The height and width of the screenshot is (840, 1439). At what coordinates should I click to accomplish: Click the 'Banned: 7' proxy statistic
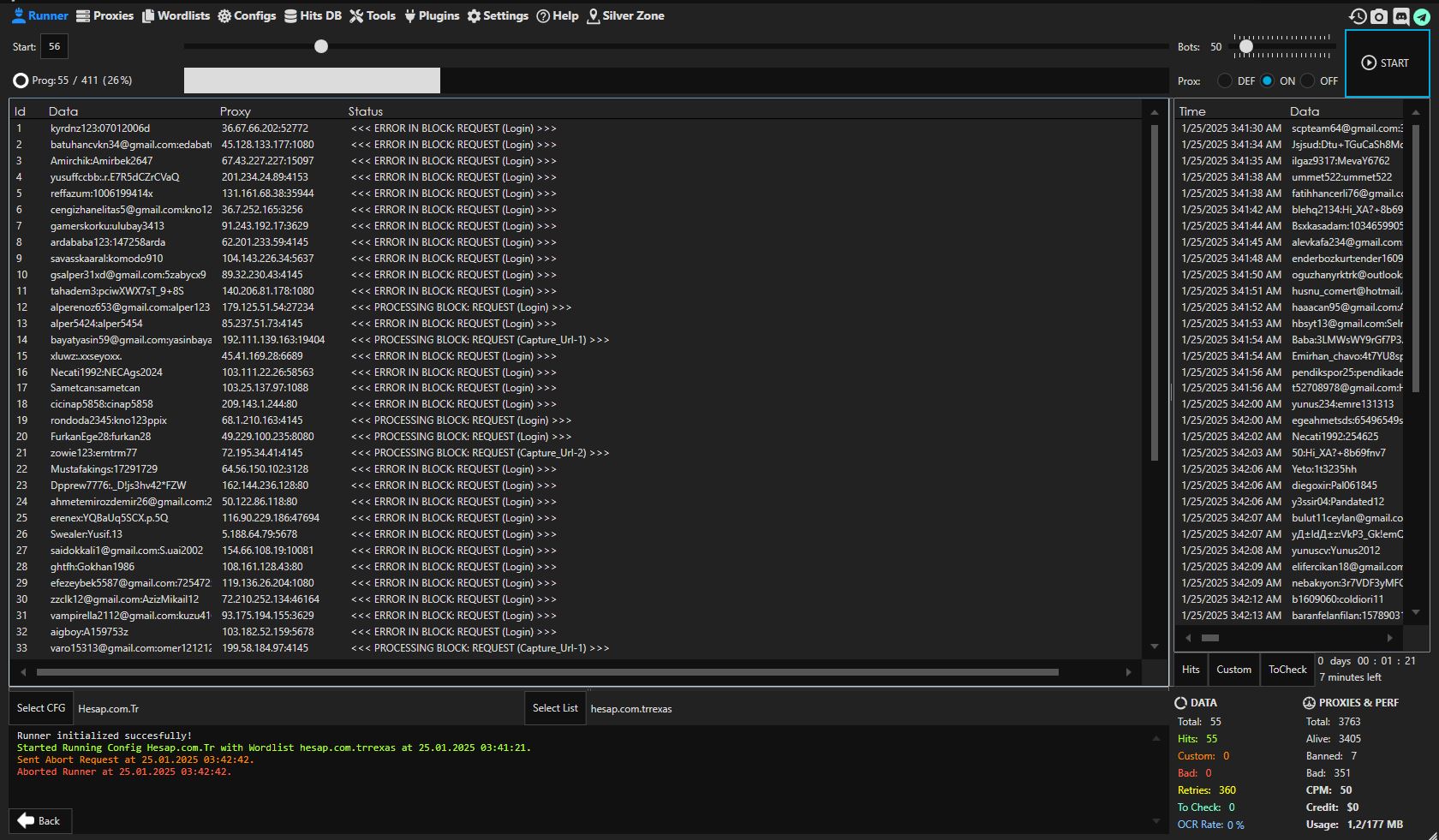(1332, 756)
